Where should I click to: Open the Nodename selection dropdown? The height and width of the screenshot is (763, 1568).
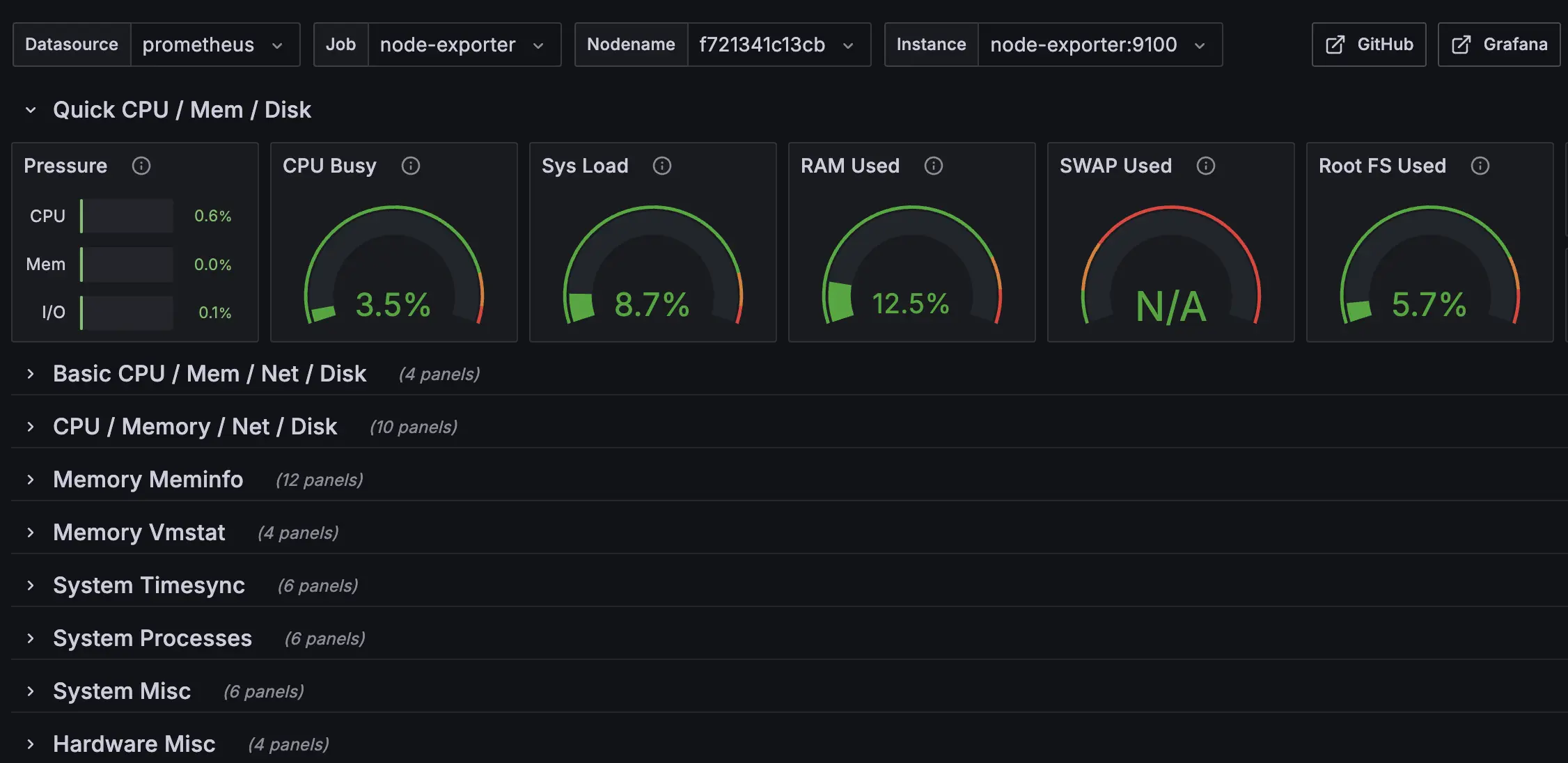coord(778,45)
